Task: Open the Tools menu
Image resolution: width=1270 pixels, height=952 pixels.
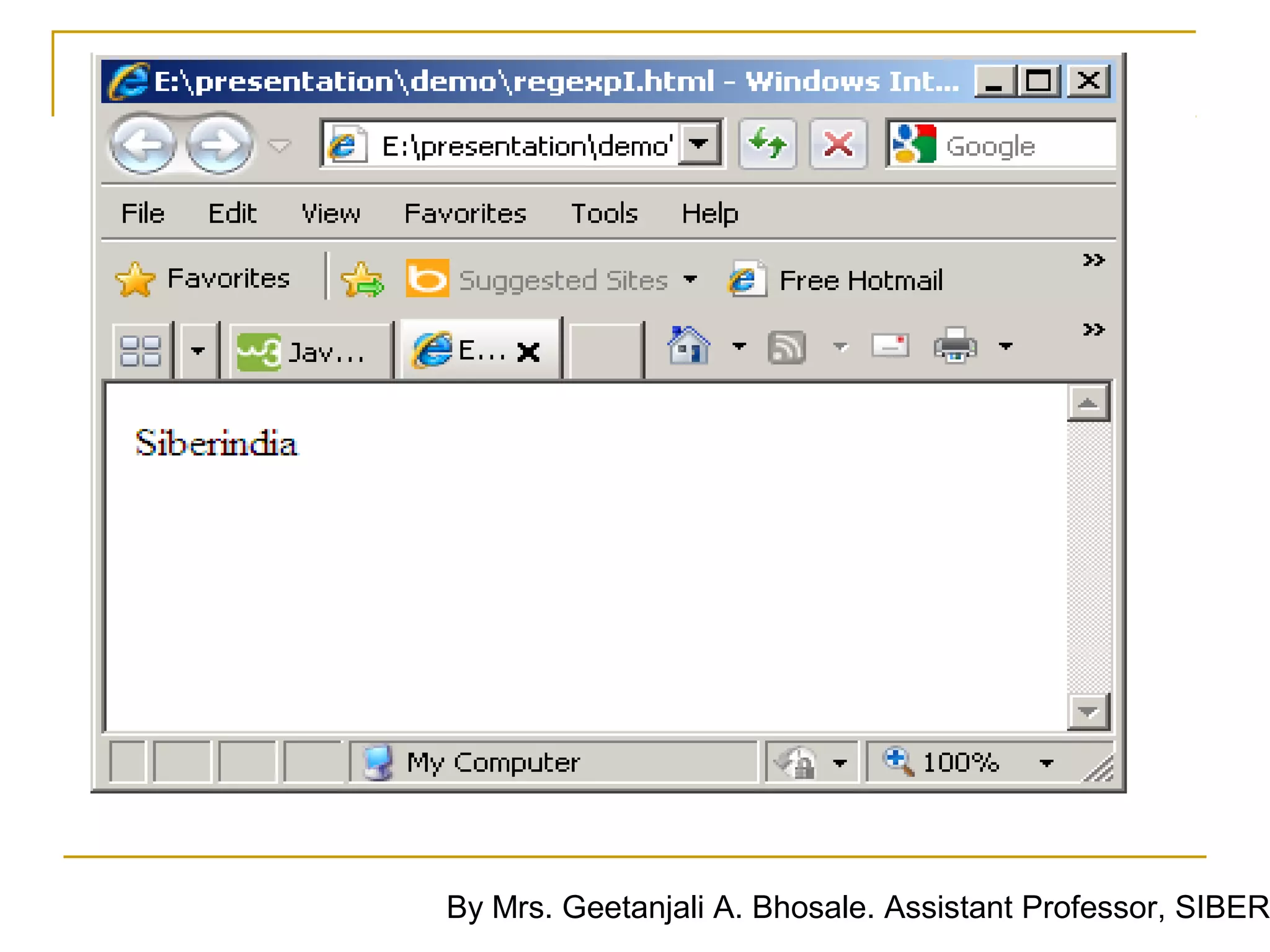Action: (604, 213)
